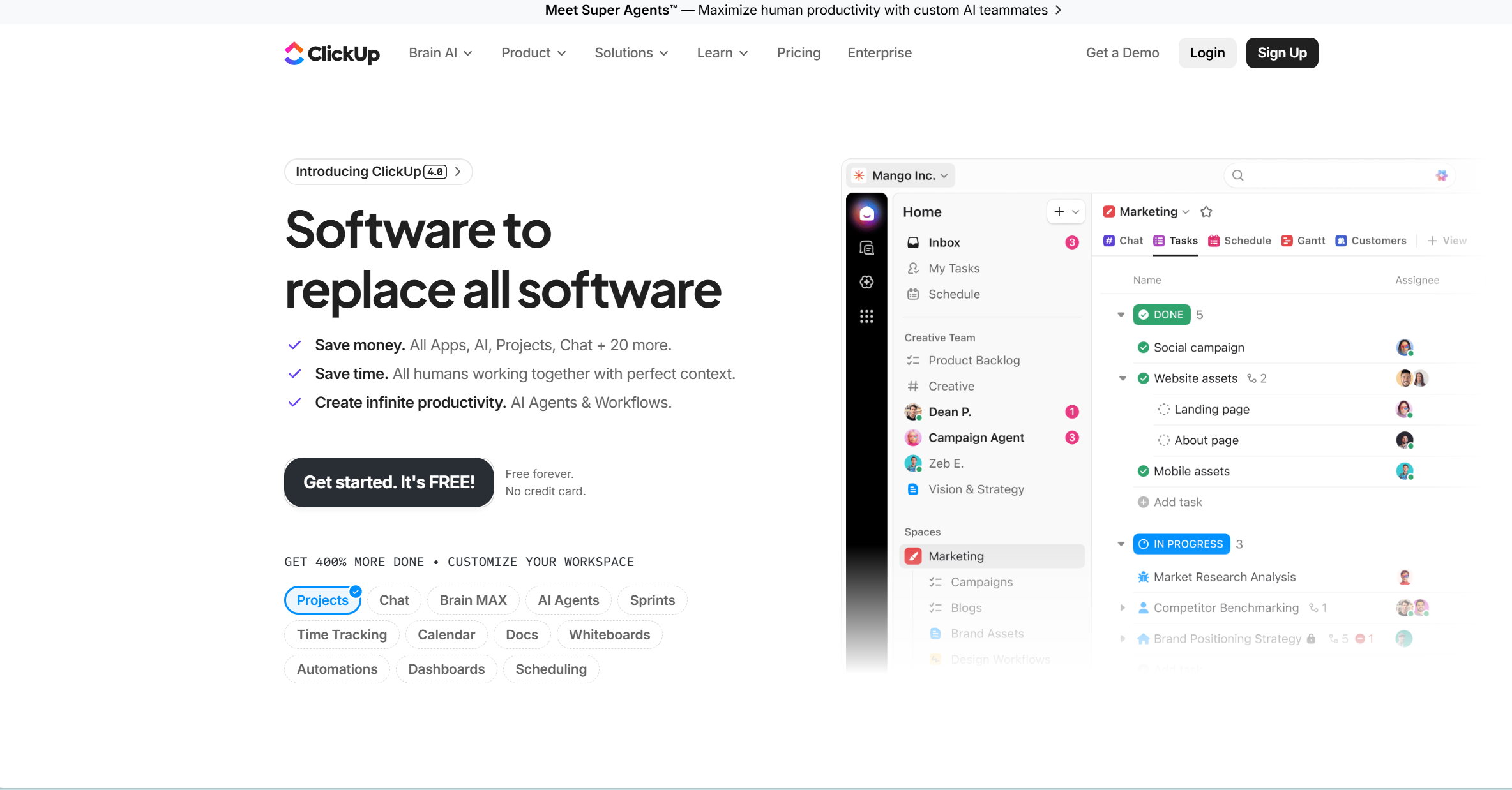Click the search magnifier icon
1512x790 pixels.
[1237, 175]
